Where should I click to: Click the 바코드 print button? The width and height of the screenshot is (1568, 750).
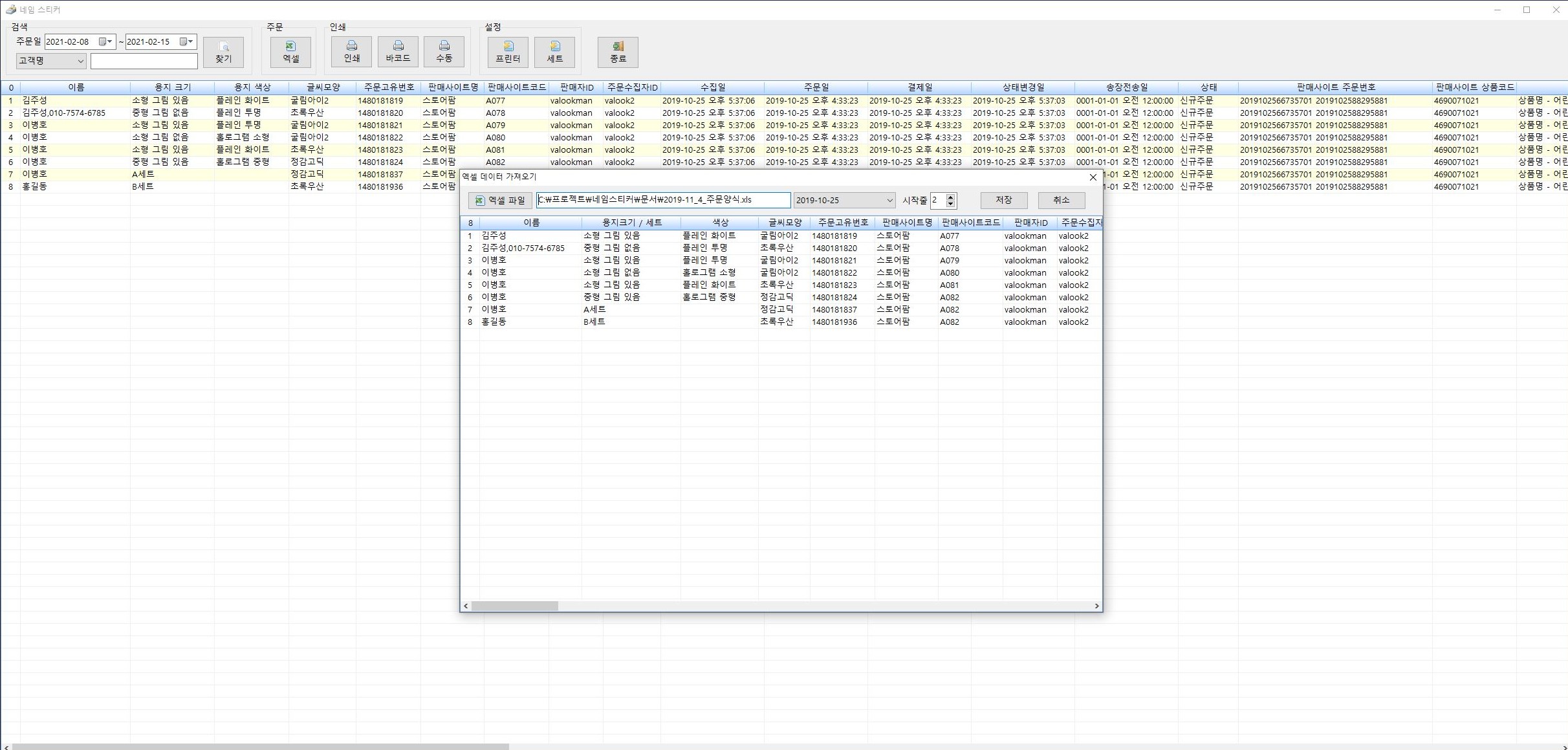398,52
